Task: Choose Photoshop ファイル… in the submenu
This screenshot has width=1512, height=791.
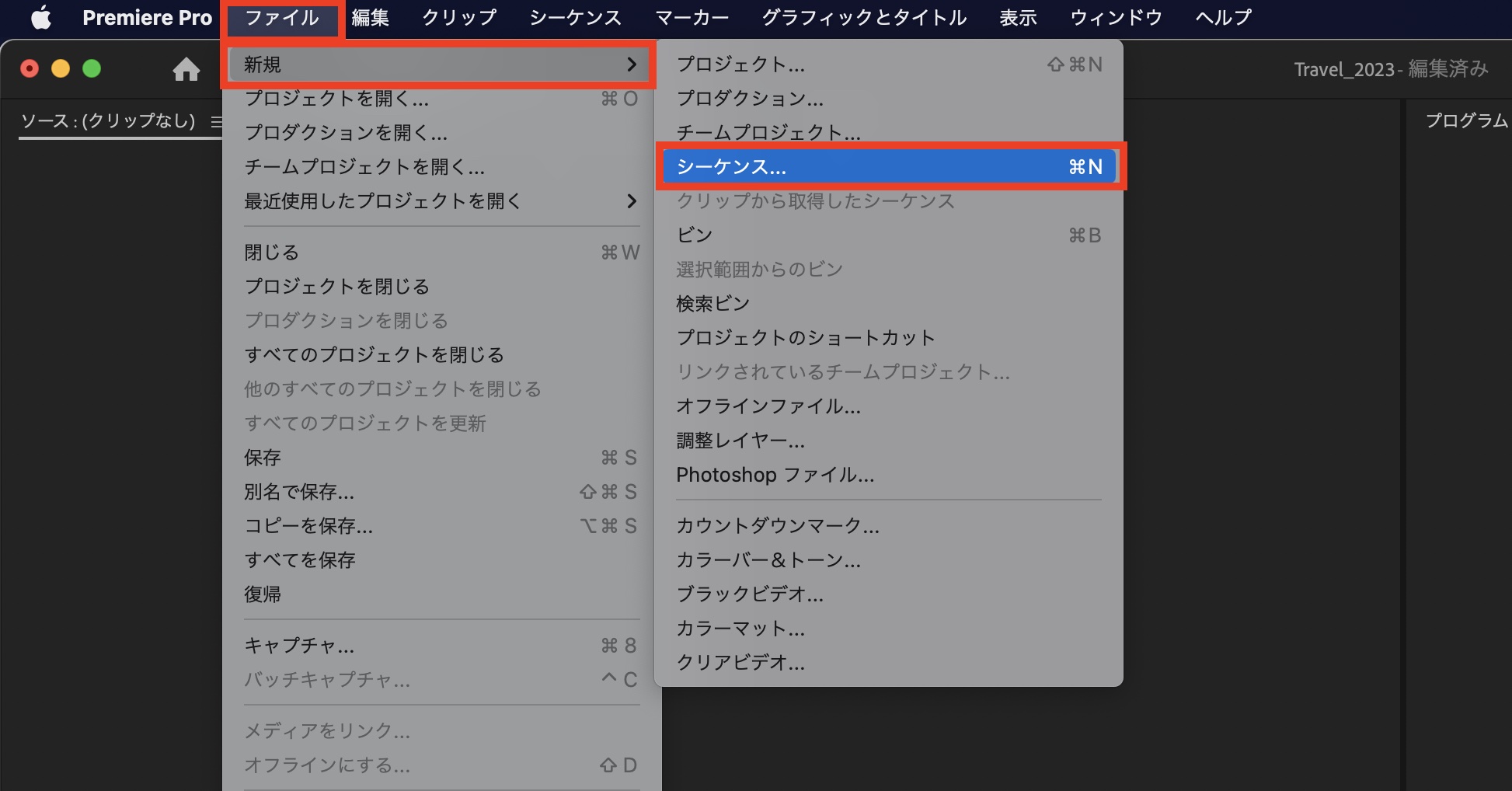Action: click(x=889, y=475)
